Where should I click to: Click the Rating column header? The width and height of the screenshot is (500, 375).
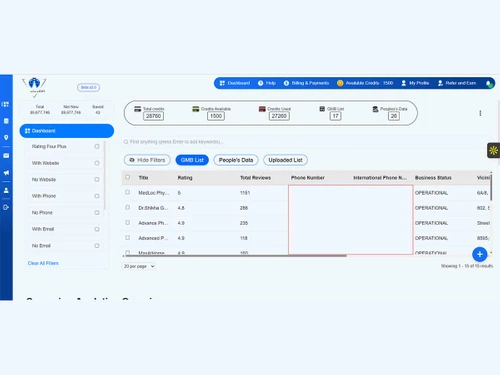[x=185, y=178]
